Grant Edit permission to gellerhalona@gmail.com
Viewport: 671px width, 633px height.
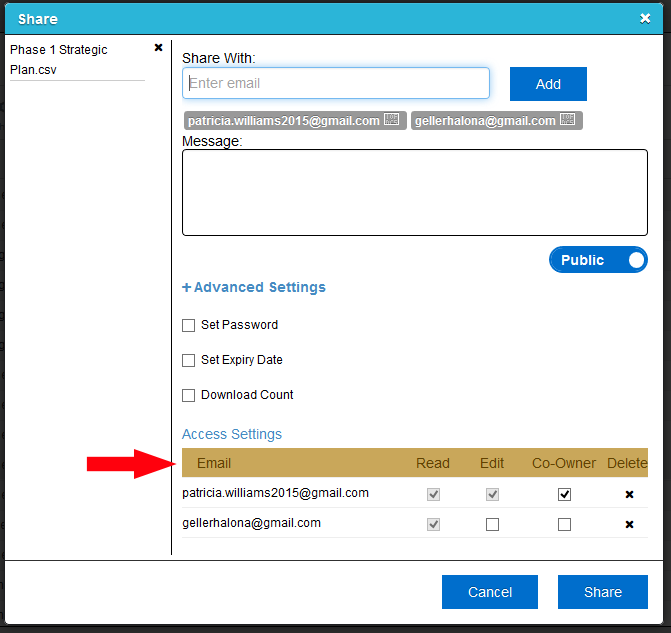coord(492,524)
